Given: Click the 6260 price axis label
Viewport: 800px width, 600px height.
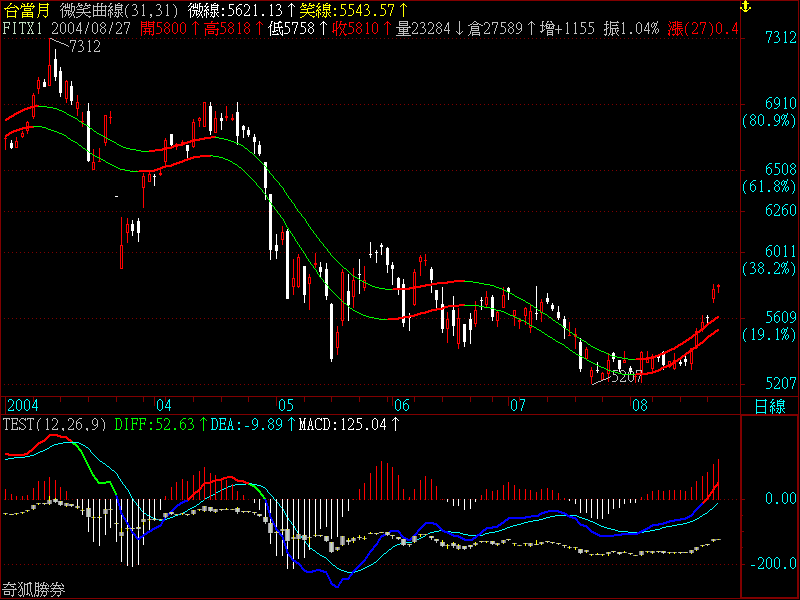Looking at the screenshot, I should click(x=781, y=210).
